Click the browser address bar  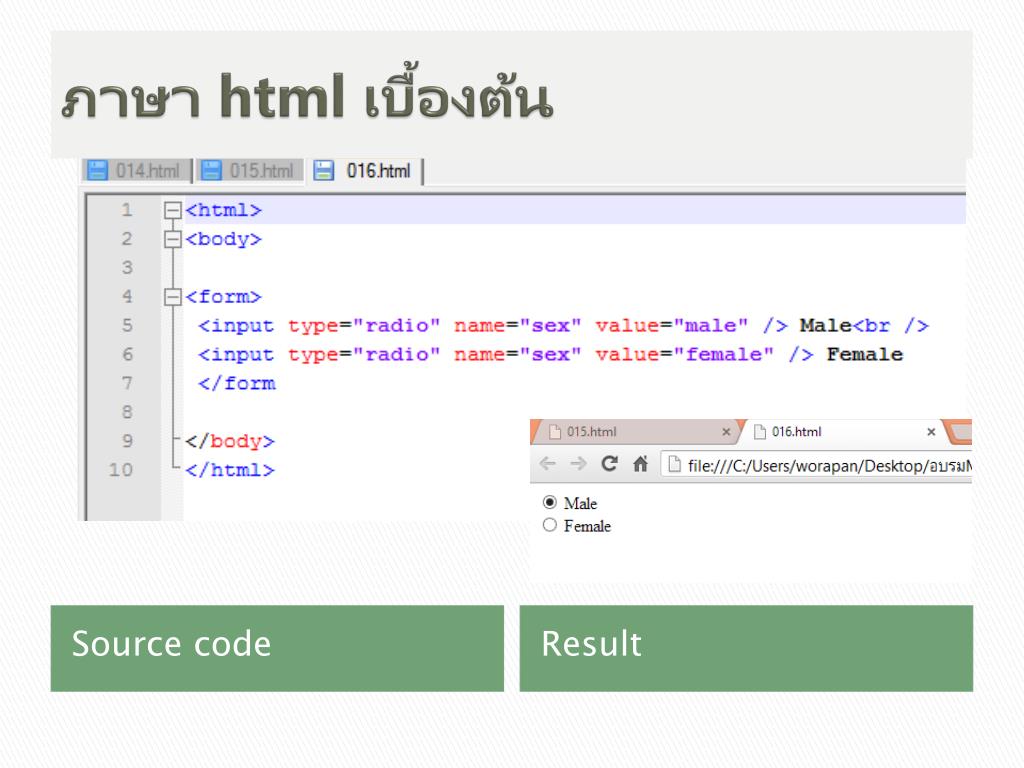(x=816, y=465)
